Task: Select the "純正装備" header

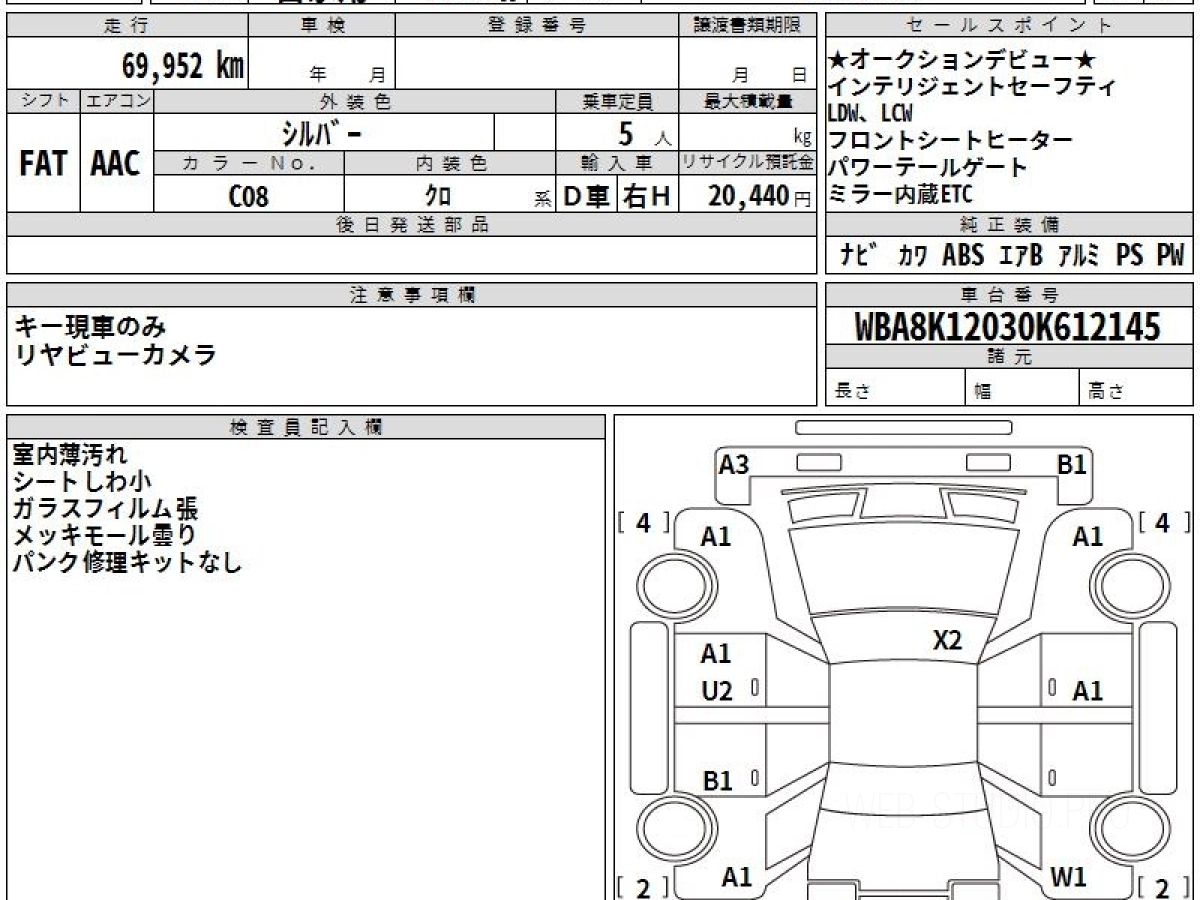Action: click(1010, 225)
